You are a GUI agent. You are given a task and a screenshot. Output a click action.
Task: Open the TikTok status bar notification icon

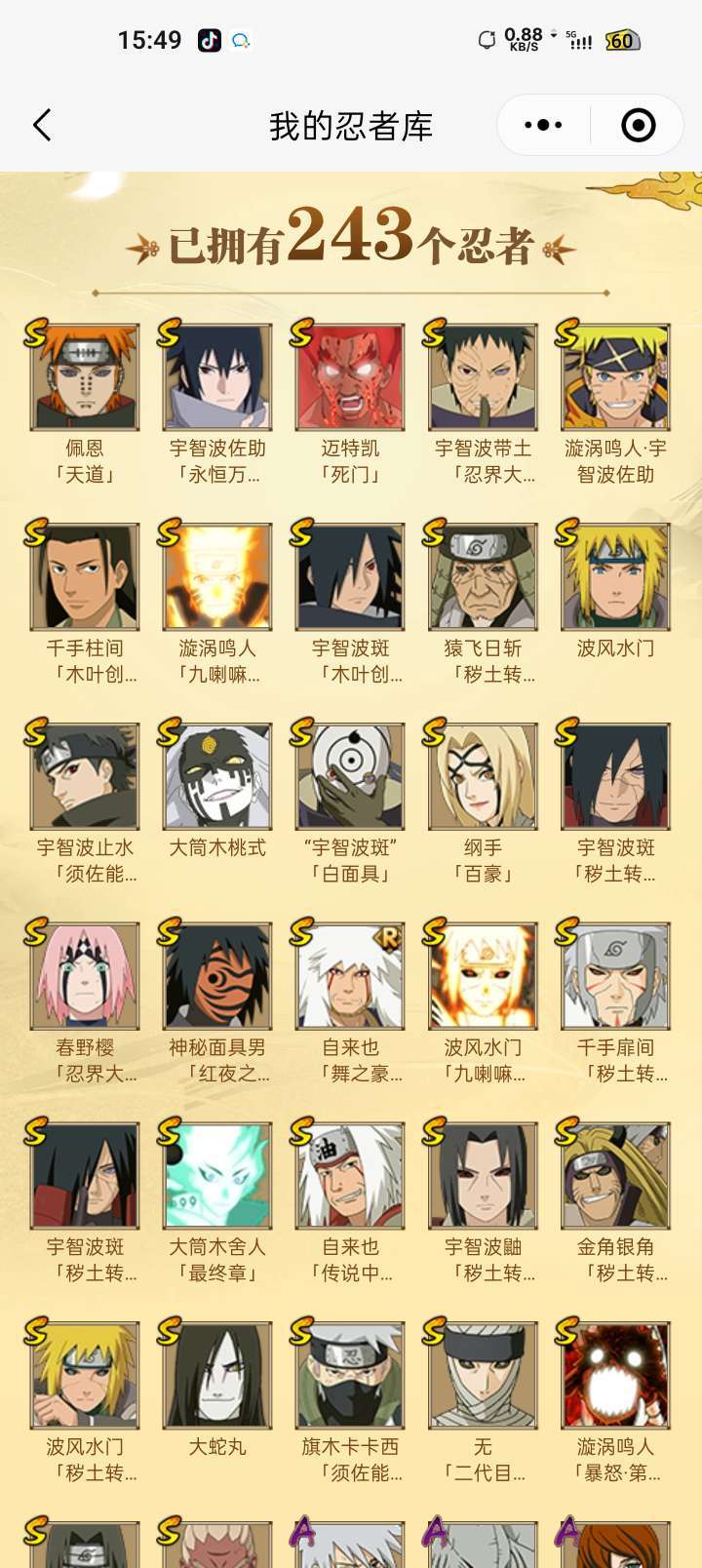tap(210, 40)
